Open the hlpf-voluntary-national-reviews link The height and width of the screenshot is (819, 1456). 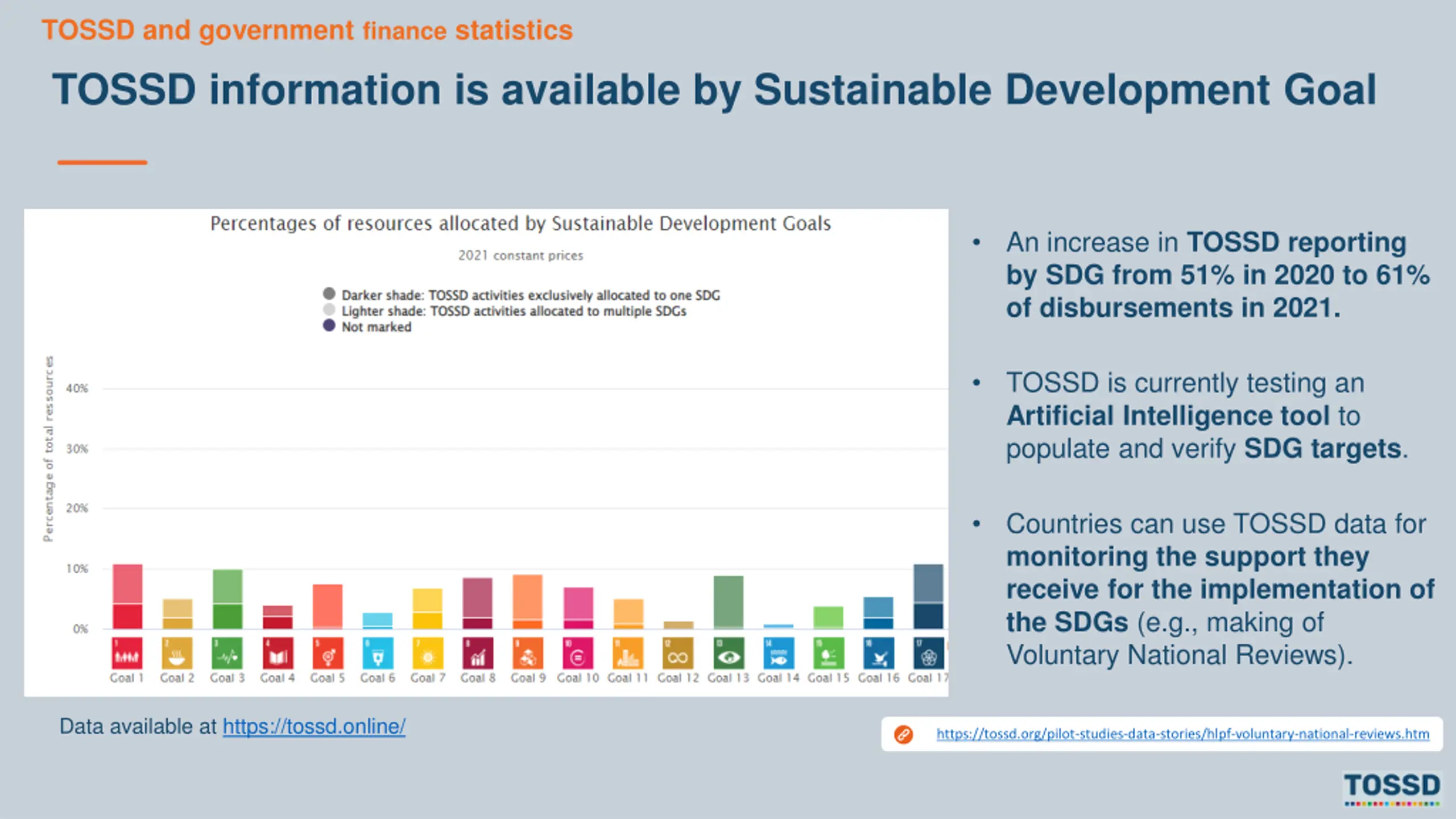1183,734
